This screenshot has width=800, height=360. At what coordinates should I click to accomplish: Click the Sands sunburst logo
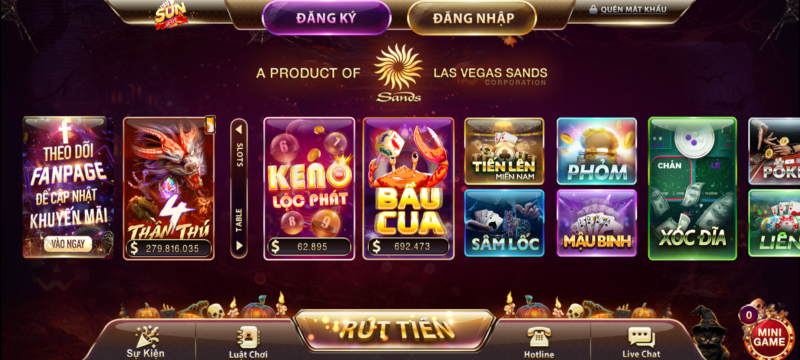[398, 72]
